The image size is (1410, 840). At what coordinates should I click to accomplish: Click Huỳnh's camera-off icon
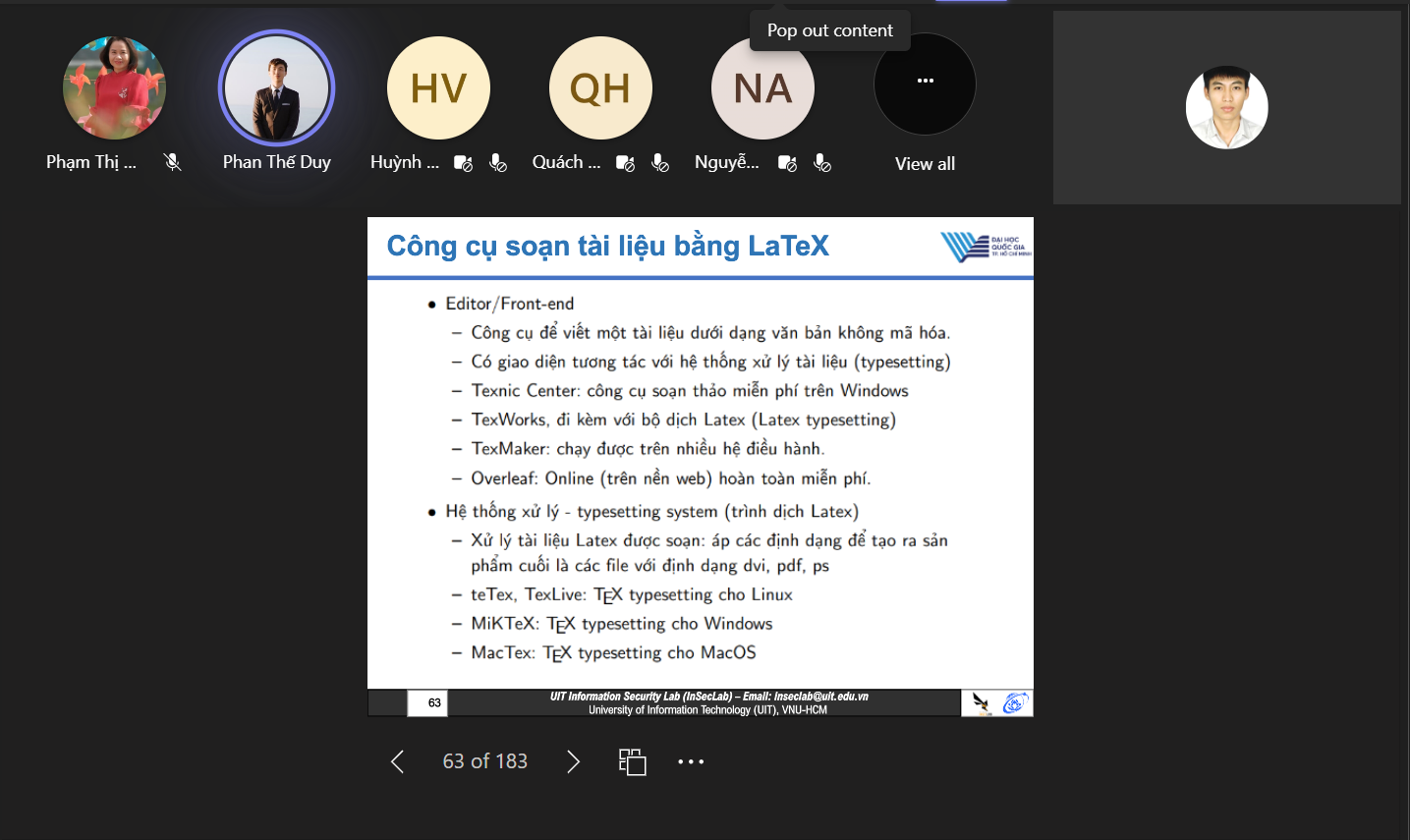pyautogui.click(x=463, y=163)
